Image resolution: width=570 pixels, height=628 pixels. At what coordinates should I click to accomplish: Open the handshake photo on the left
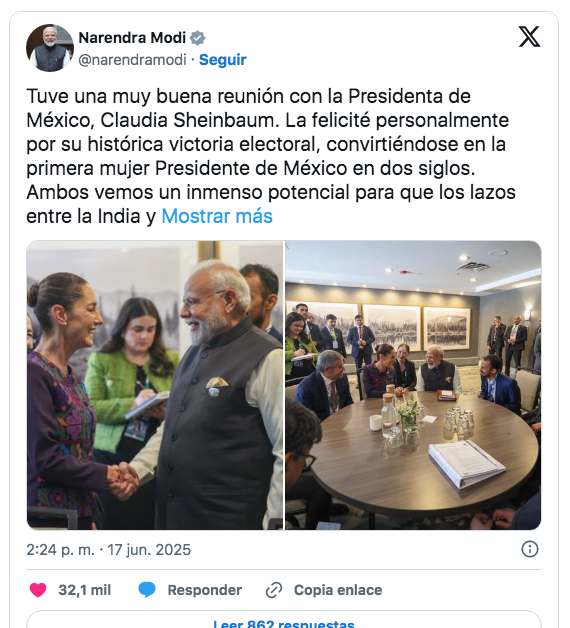click(155, 385)
